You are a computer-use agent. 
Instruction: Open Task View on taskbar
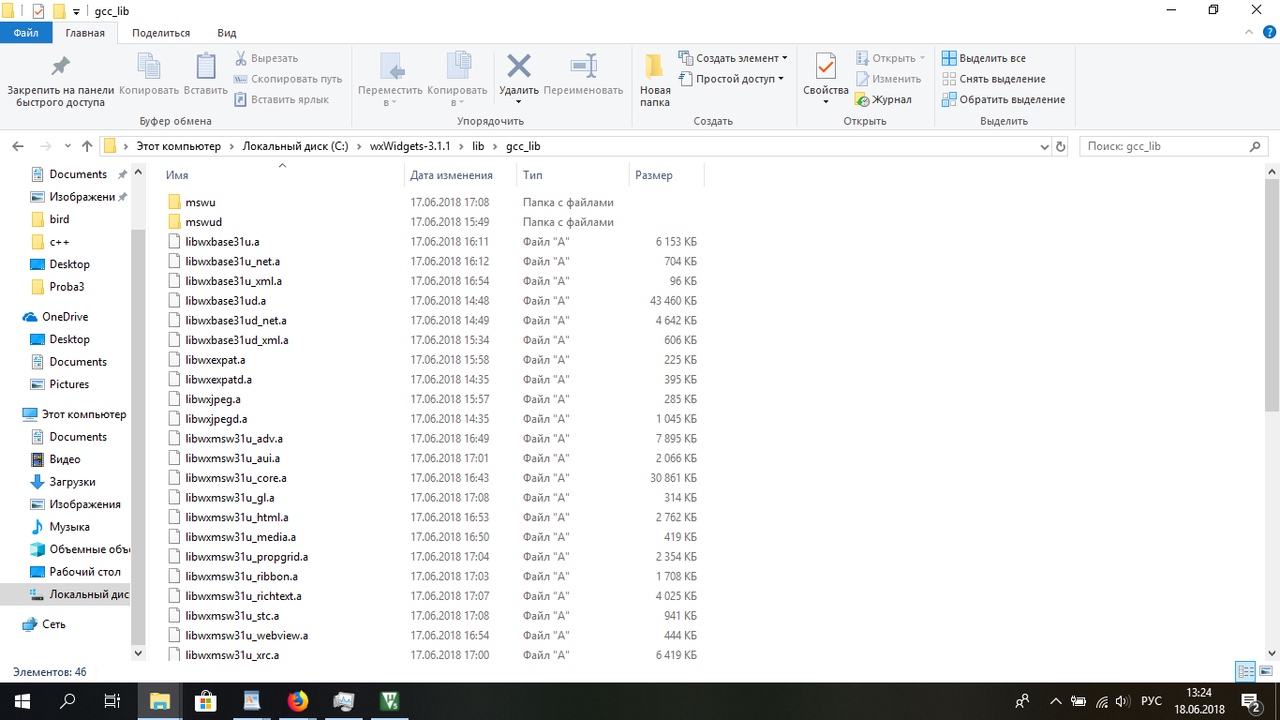(113, 701)
